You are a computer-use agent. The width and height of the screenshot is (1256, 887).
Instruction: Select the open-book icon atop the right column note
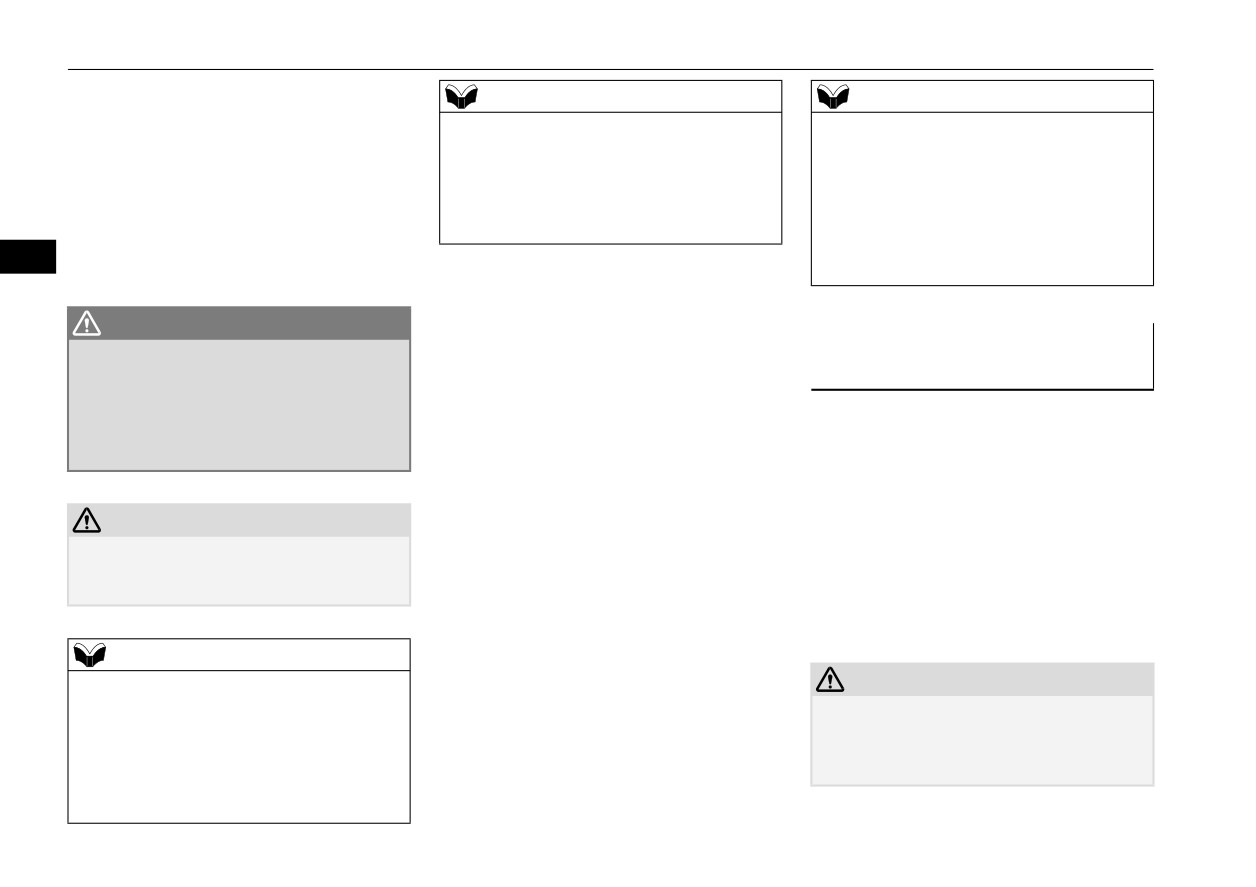click(x=833, y=96)
